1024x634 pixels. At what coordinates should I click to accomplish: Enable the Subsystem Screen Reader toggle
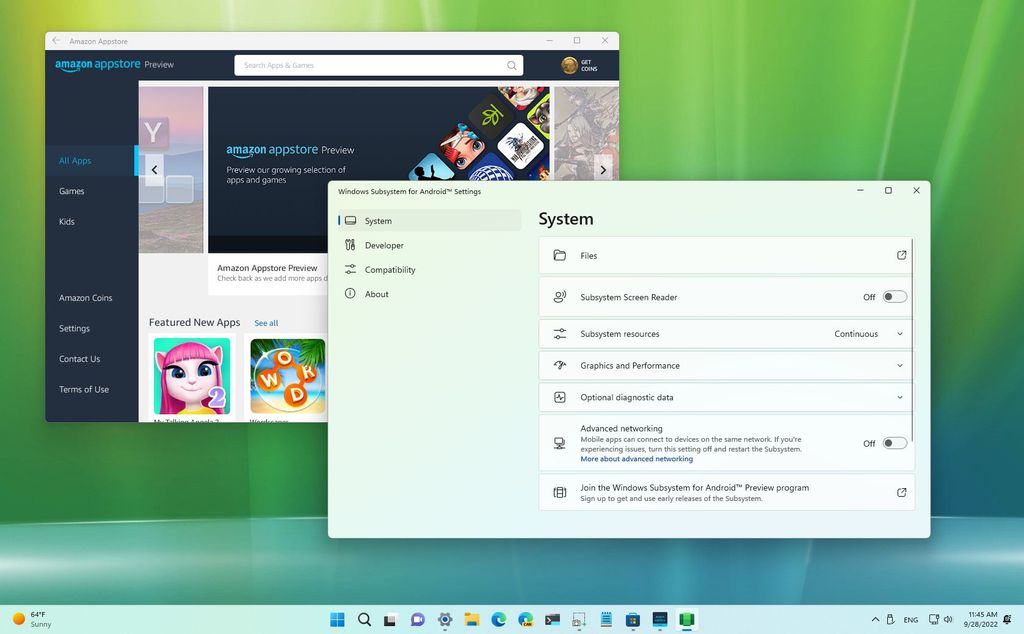(x=893, y=296)
